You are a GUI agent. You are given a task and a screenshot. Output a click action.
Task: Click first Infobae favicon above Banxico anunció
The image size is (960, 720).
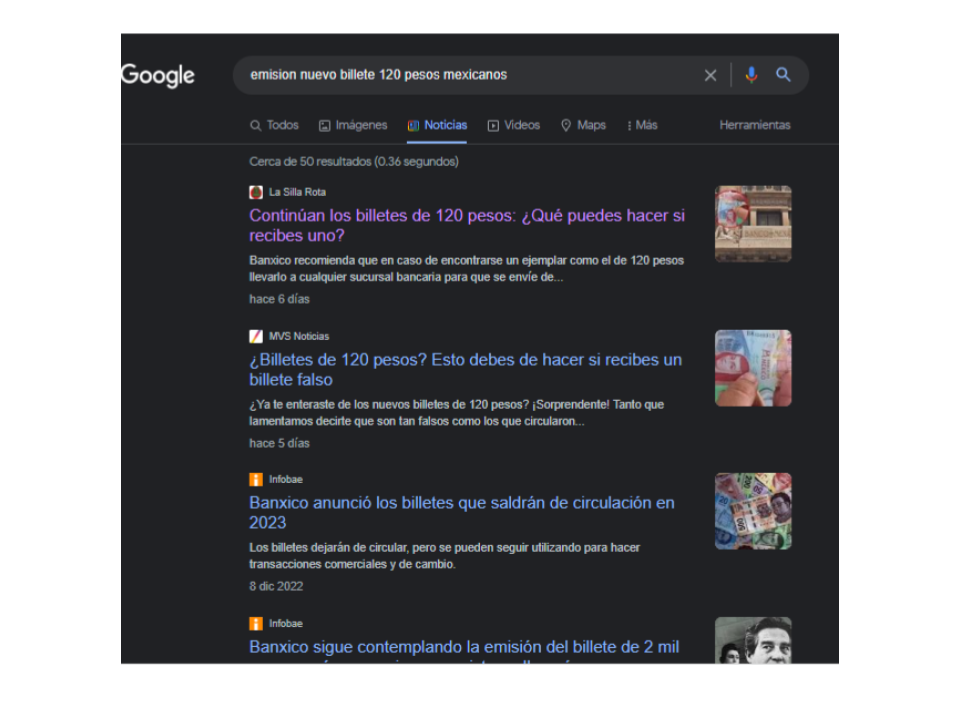tap(256, 480)
